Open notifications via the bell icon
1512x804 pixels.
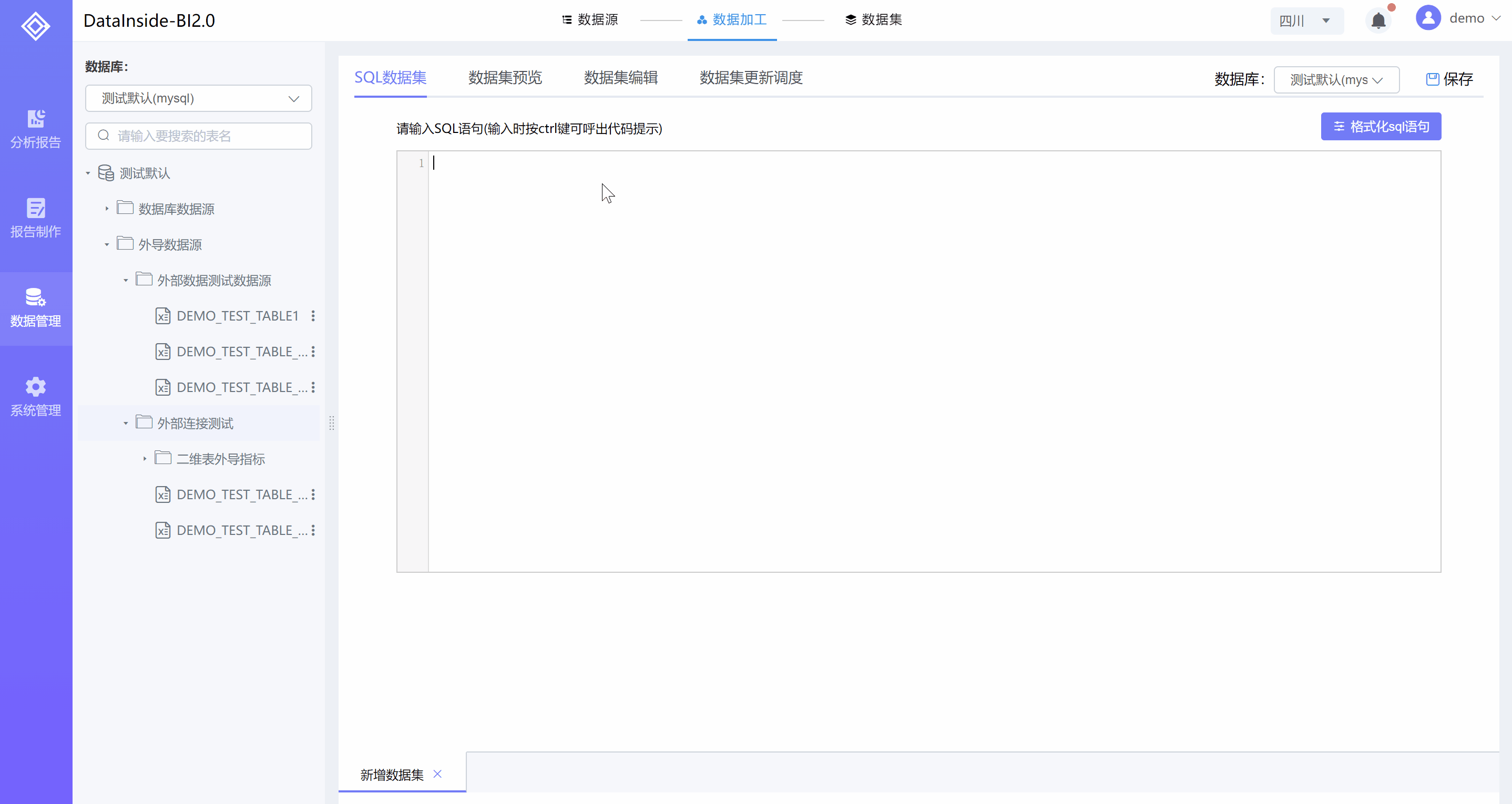click(x=1378, y=20)
